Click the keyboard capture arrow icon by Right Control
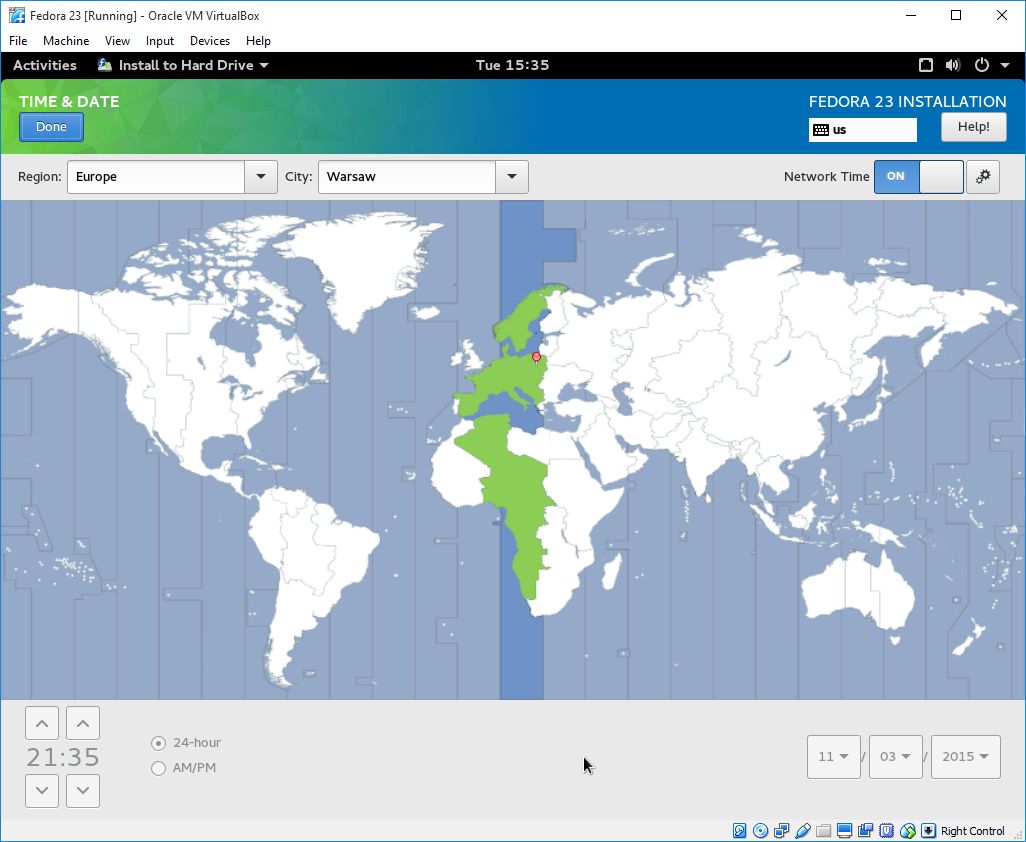1026x842 pixels. [x=928, y=831]
